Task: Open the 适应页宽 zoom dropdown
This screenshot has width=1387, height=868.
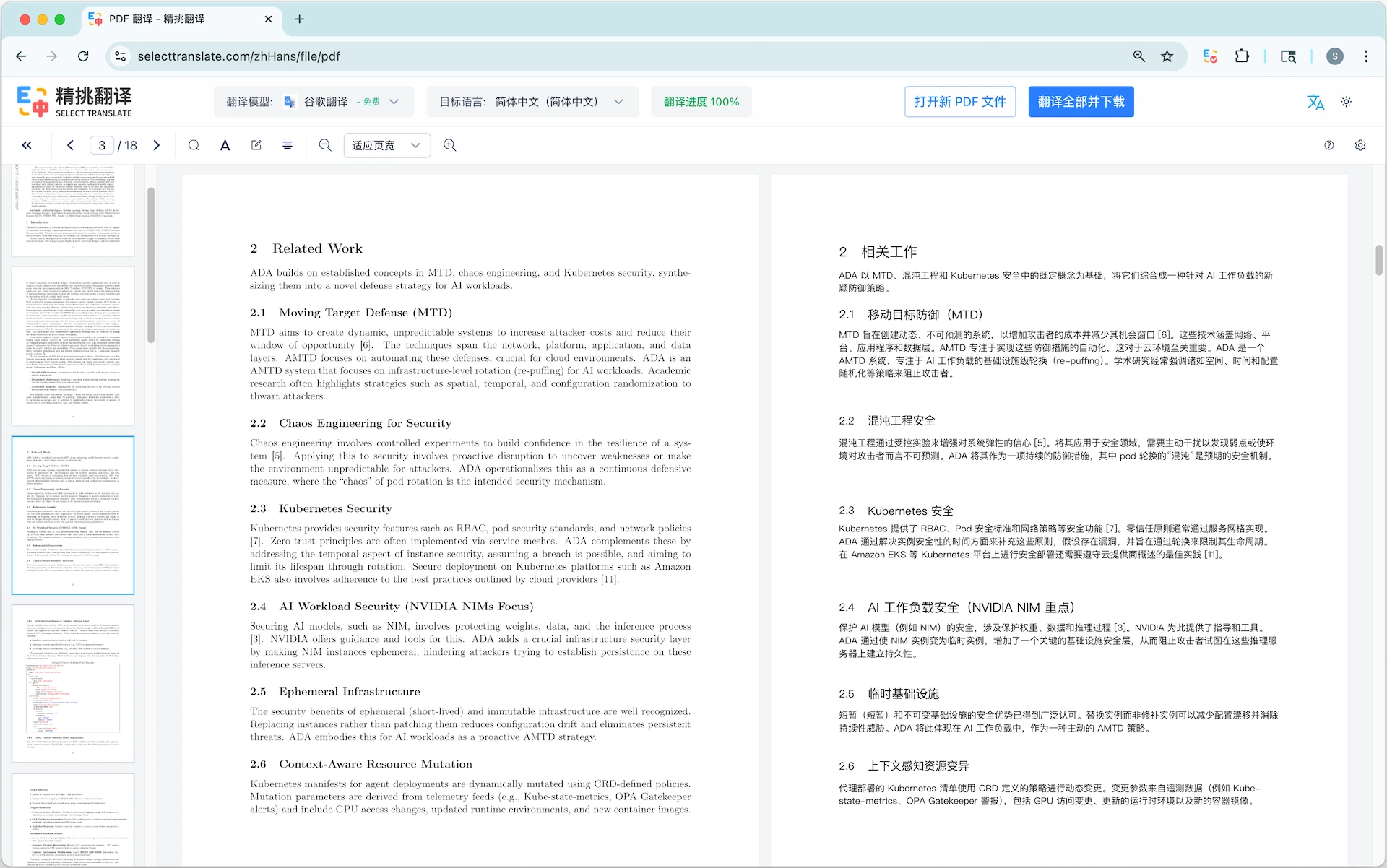Action: coord(387,145)
